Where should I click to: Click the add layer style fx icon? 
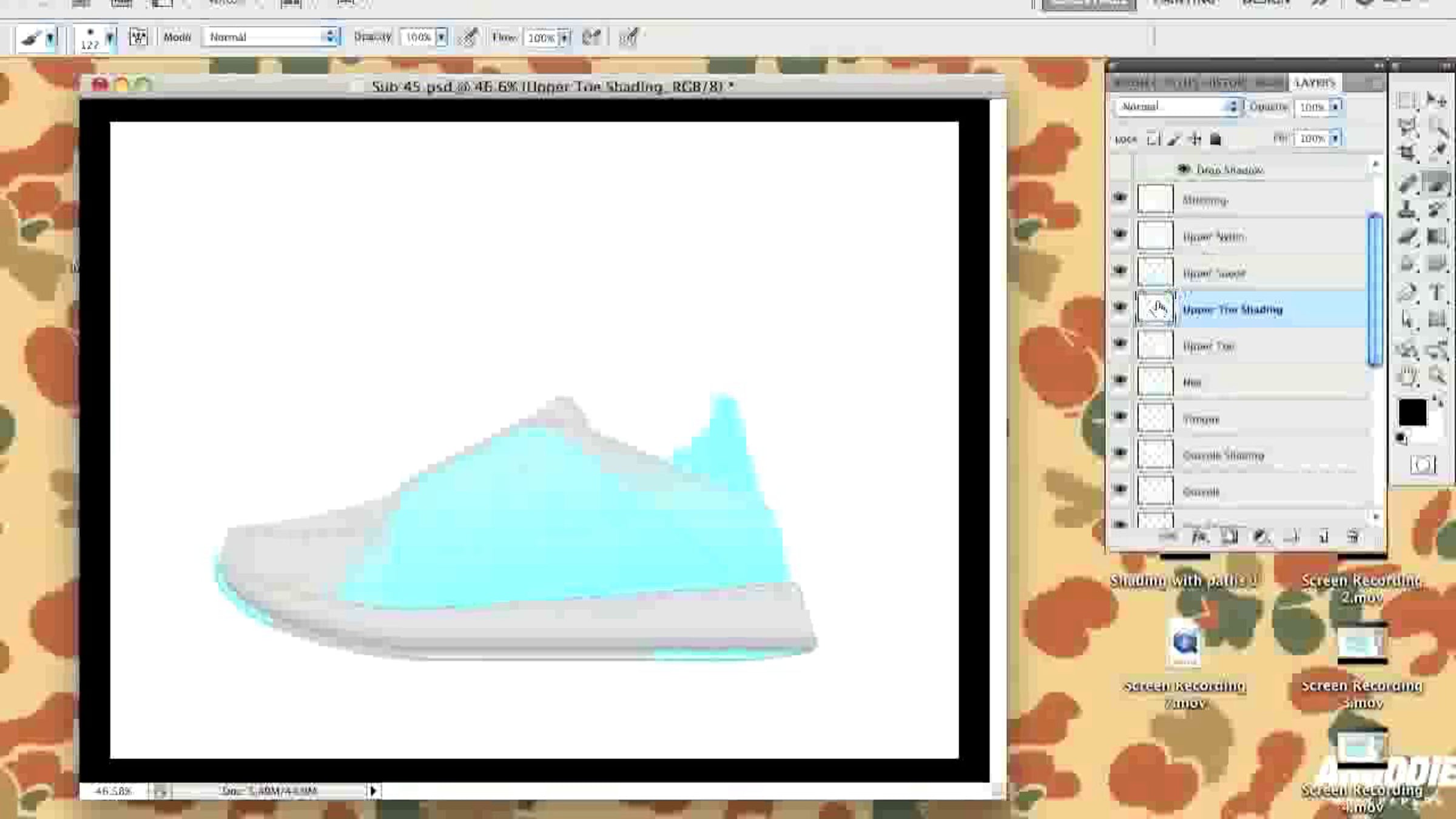click(1199, 537)
